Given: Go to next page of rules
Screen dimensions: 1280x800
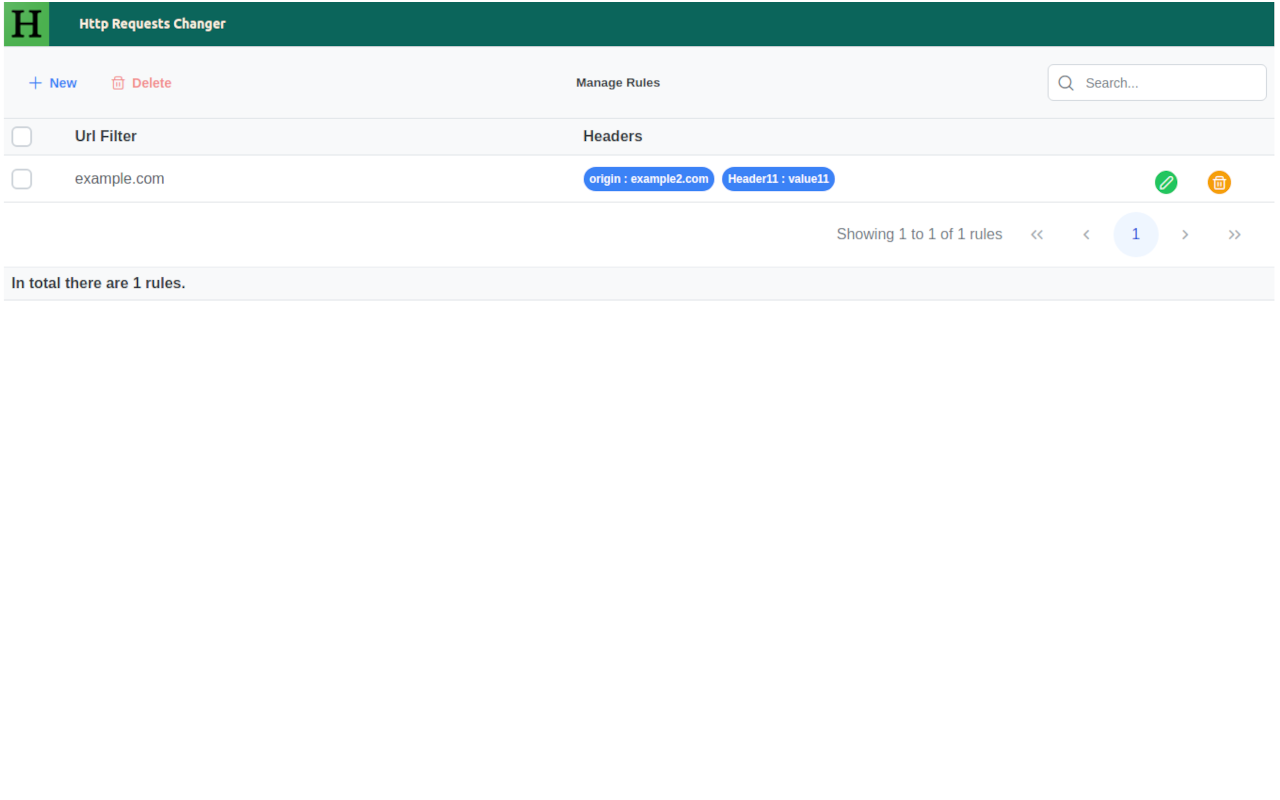Looking at the screenshot, I should pos(1185,235).
